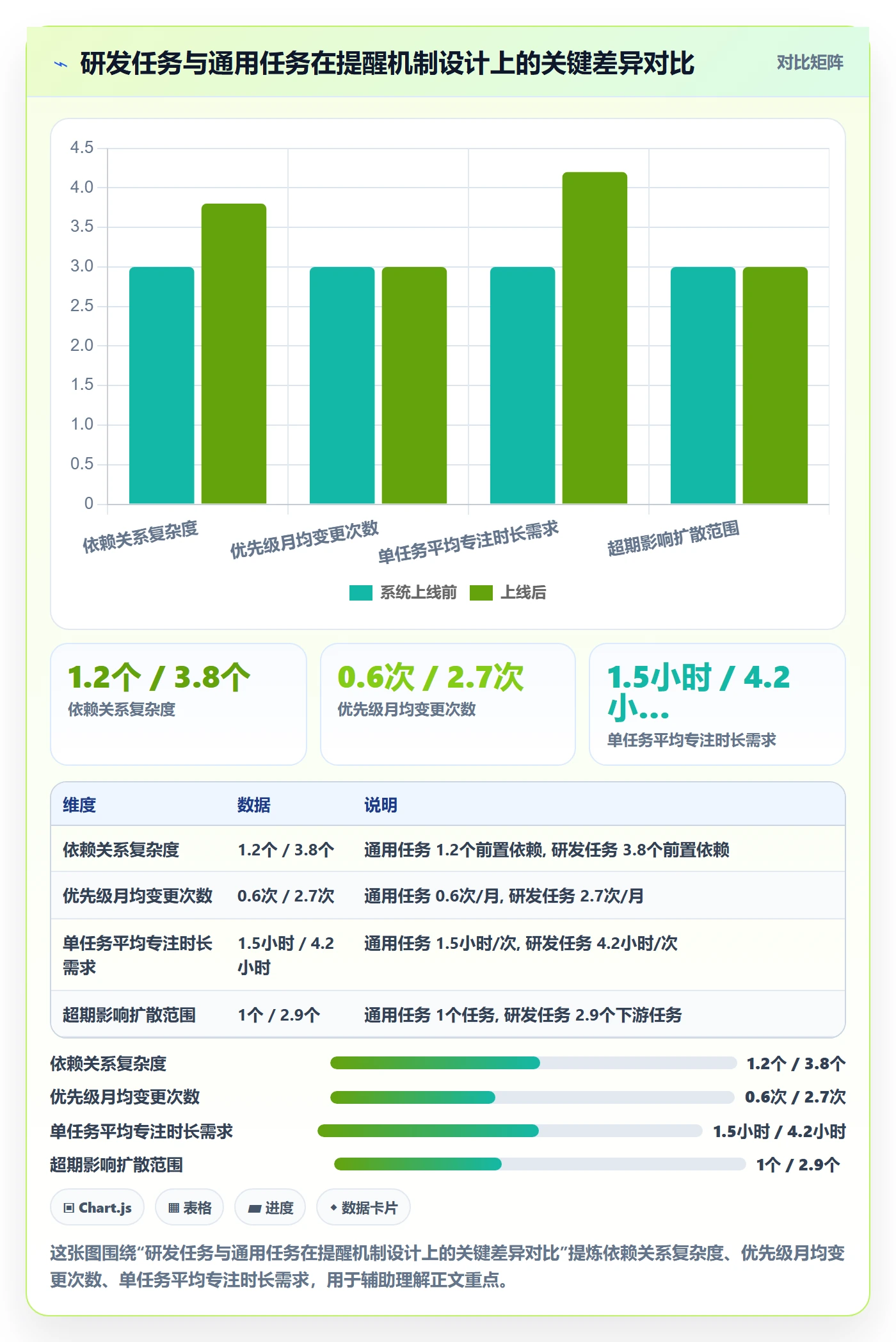The width and height of the screenshot is (896, 1342).
Task: Open the Chart.js chip
Action: (x=97, y=1208)
